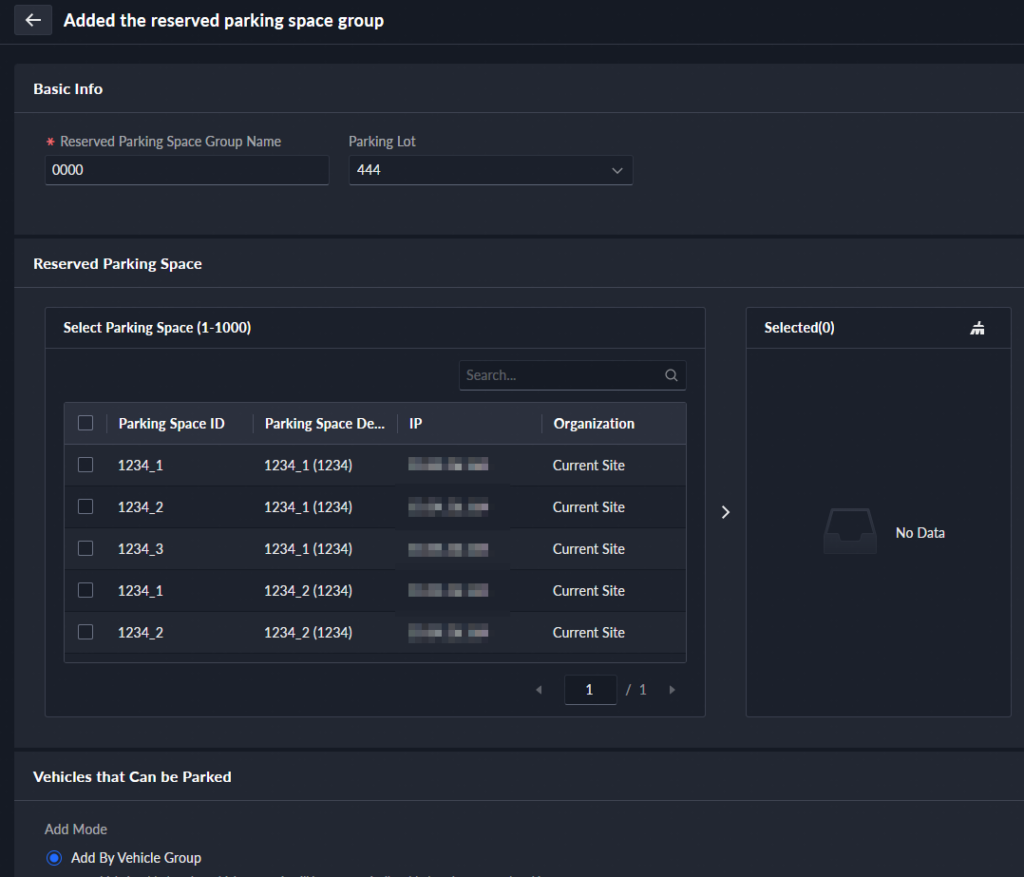Click the Parking Space ID column header
Screen dimensions: 1024x877
[x=171, y=424]
